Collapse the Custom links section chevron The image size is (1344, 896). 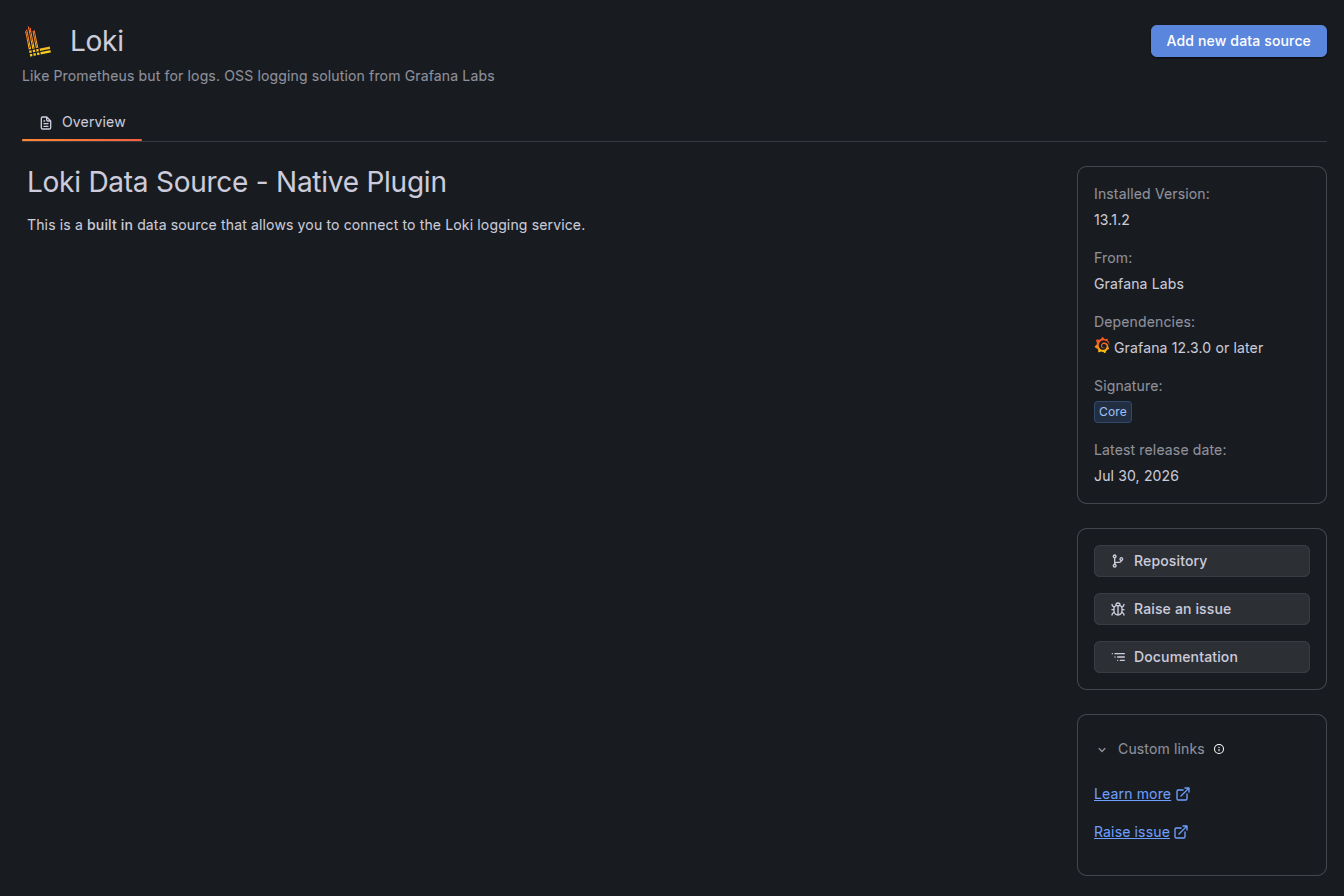(x=1102, y=749)
